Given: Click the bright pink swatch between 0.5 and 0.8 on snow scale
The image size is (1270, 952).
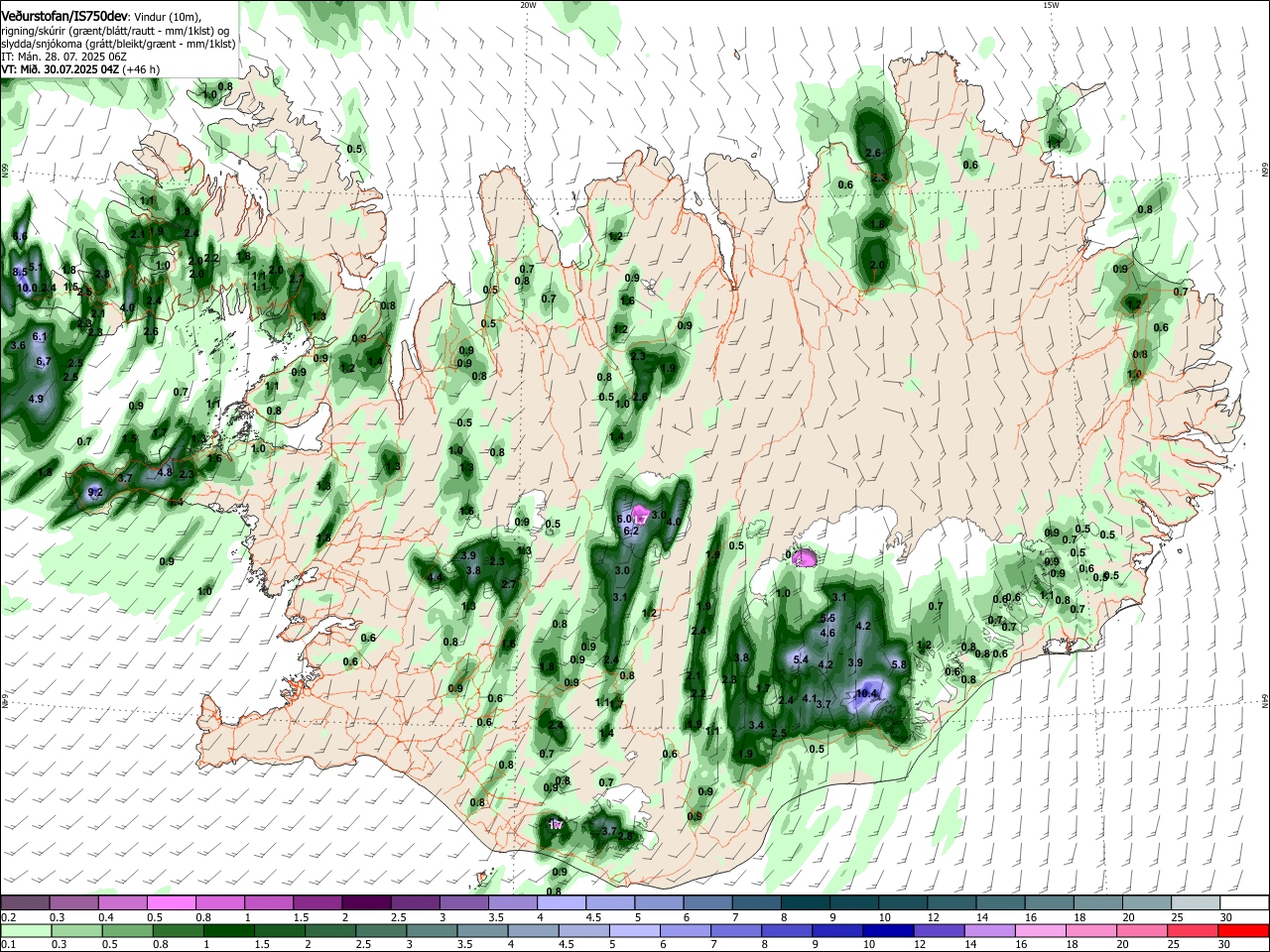Looking at the screenshot, I should (171, 903).
